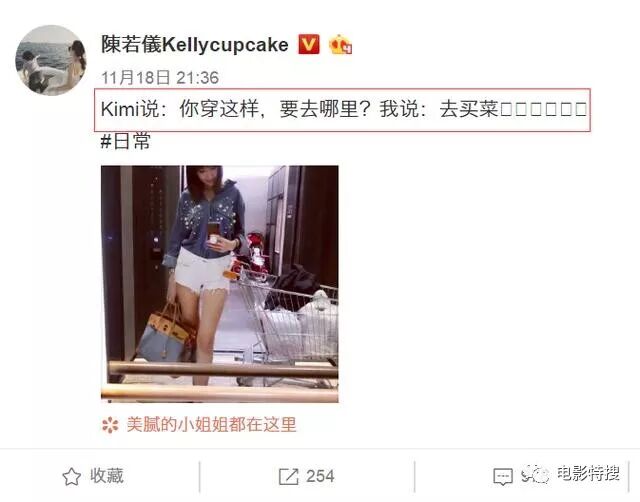Open the #日常 hashtag topic

click(x=125, y=141)
